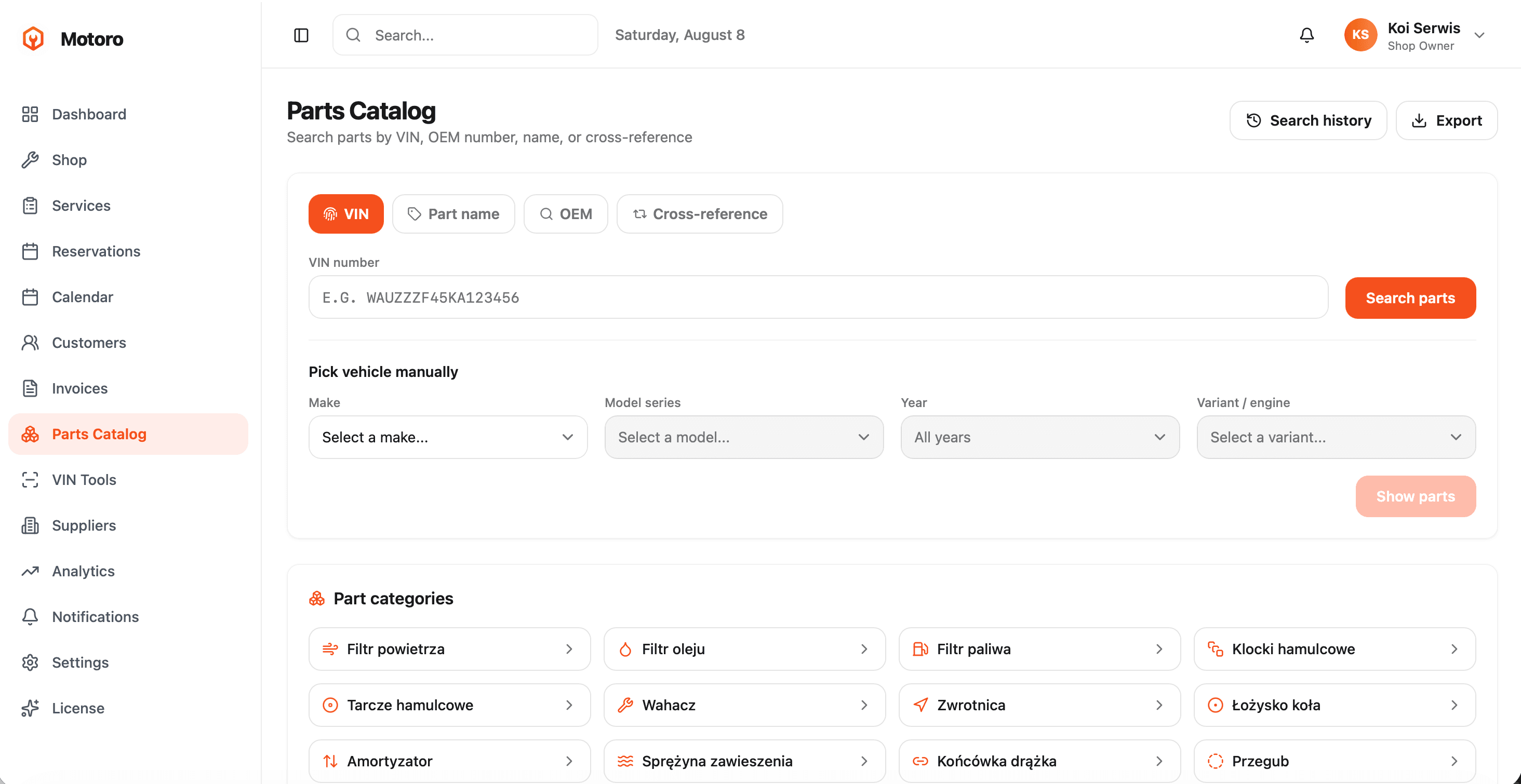Click the Suppliers building icon
Screen dimensions: 1521x784
[x=30, y=525]
